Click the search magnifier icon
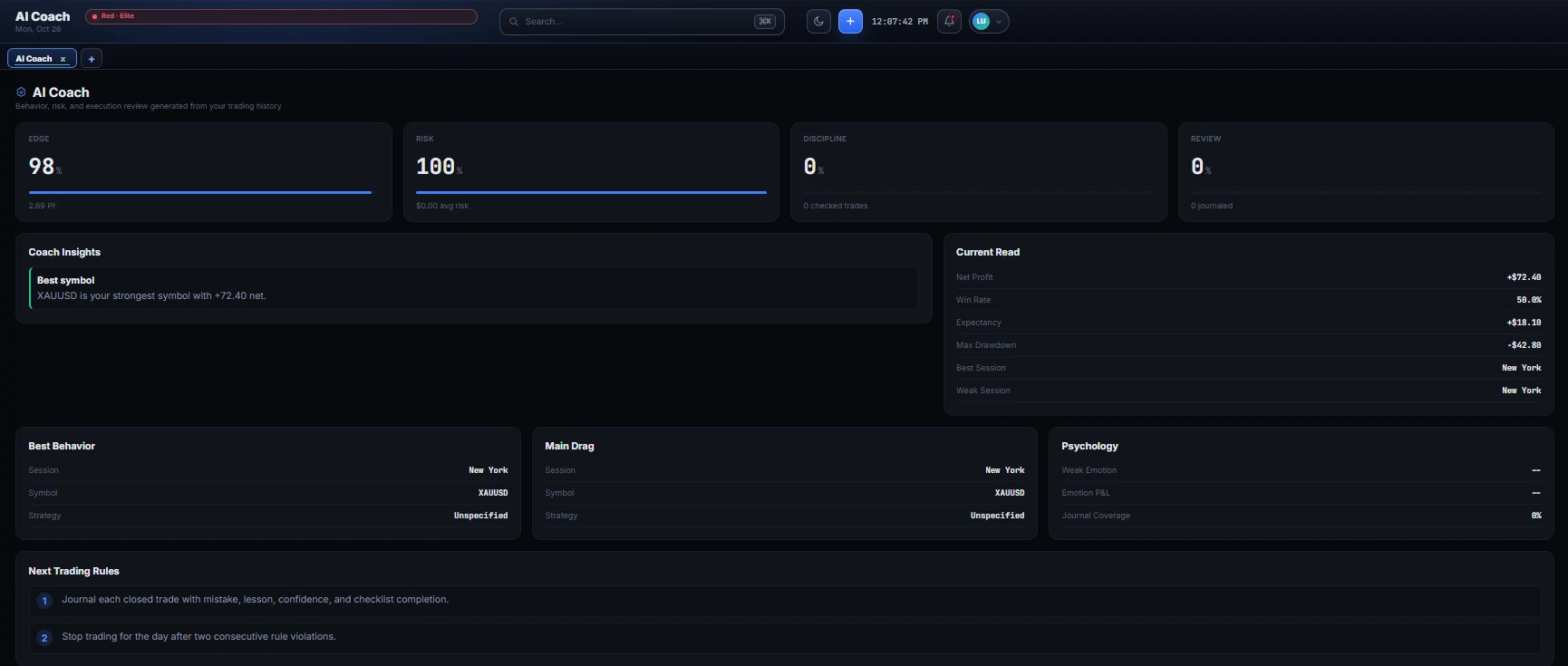1568x666 pixels. (x=514, y=22)
